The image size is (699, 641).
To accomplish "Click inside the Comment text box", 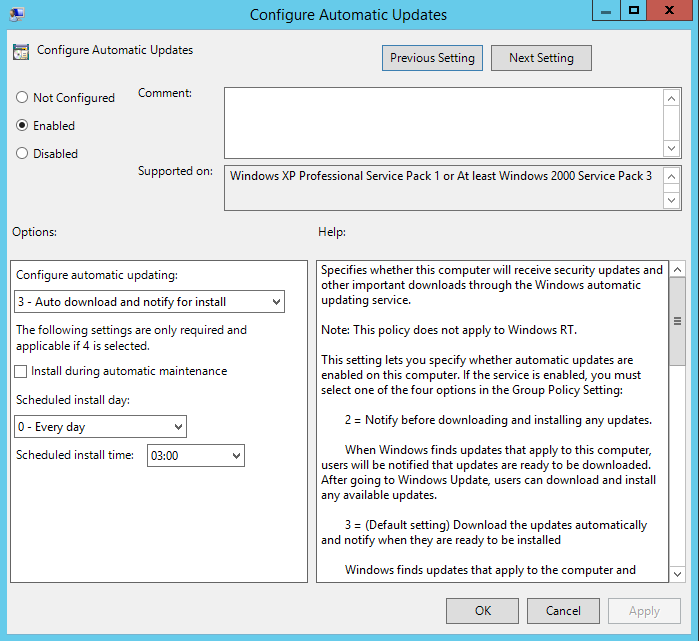I will pos(444,123).
